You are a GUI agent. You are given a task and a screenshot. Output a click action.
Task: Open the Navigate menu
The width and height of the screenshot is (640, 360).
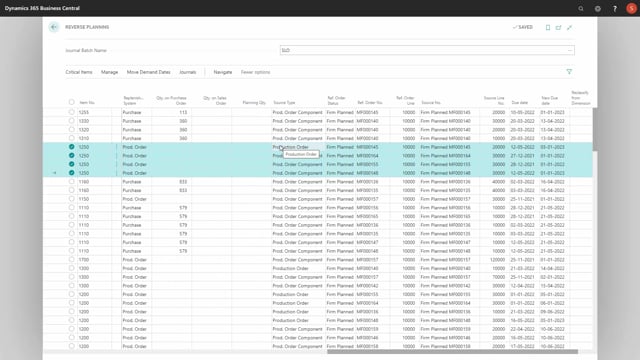tap(223, 72)
